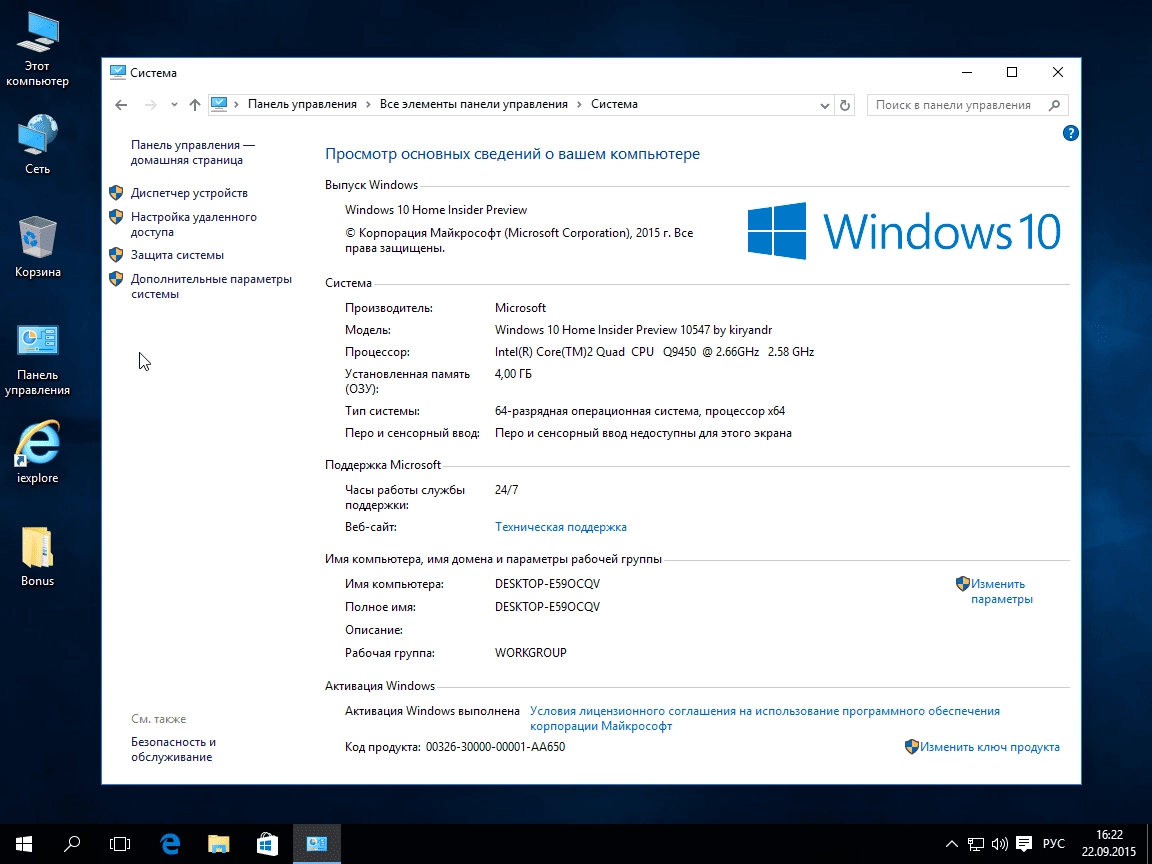Click the 4,00 ГБ memory value
The width and height of the screenshot is (1152, 864).
513,374
